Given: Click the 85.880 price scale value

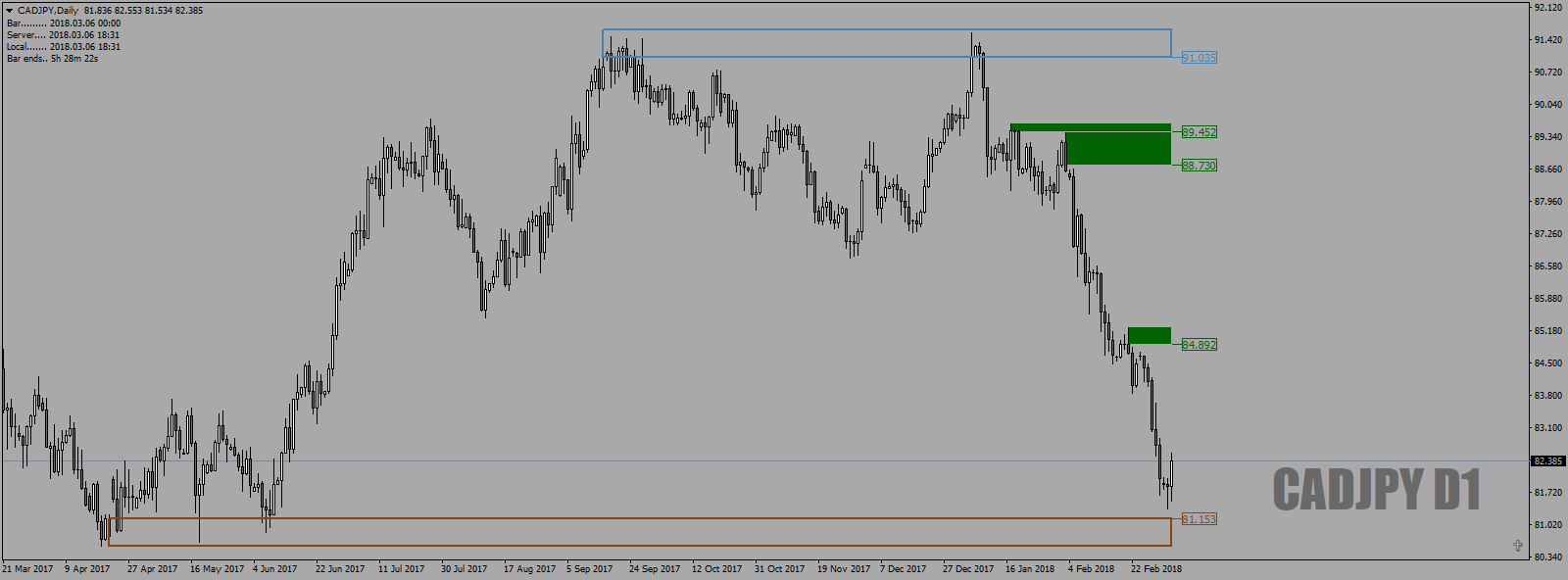Looking at the screenshot, I should point(1548,299).
